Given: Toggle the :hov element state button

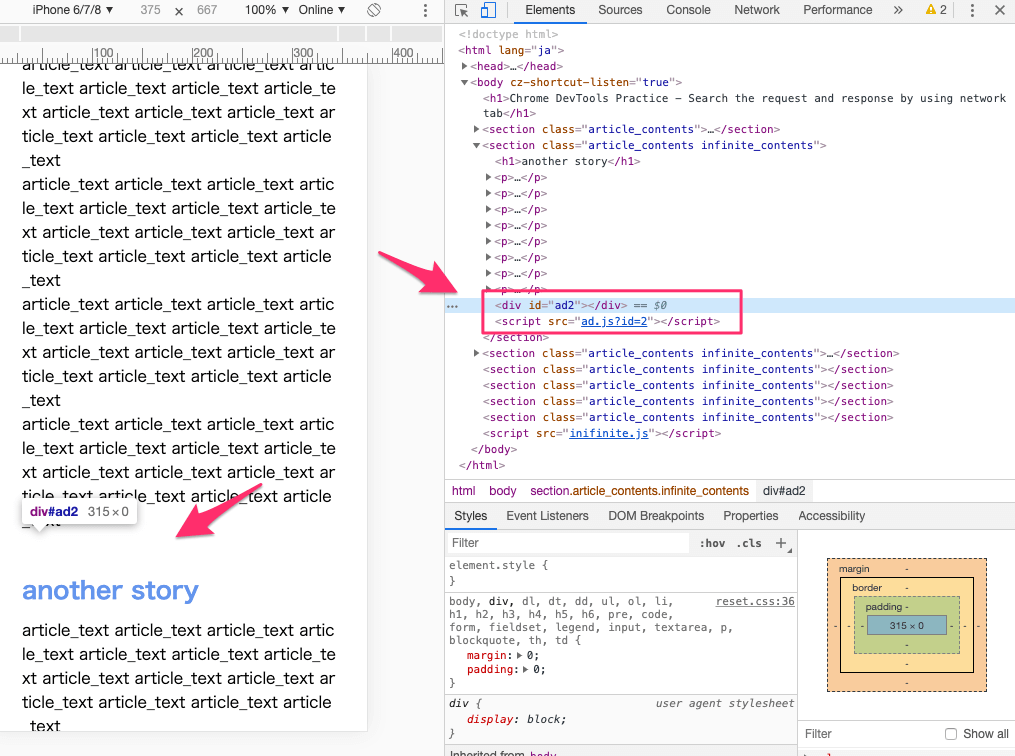Looking at the screenshot, I should 713,543.
